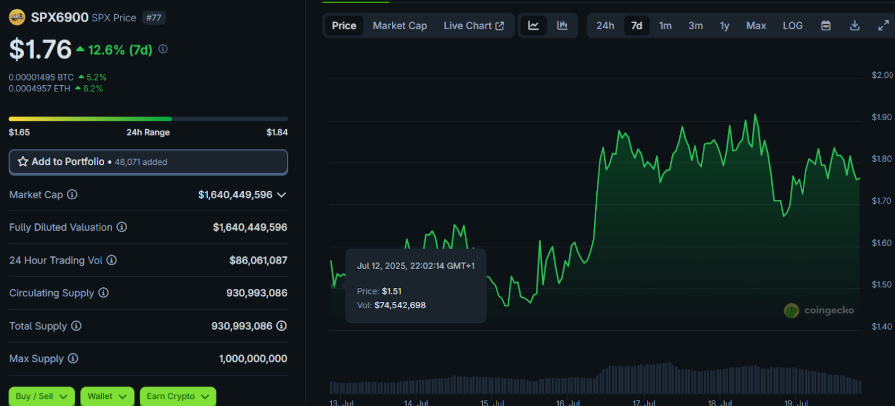Click the 930,993,086 circulating supply value
Image resolution: width=895 pixels, height=406 pixels.
coord(257,293)
